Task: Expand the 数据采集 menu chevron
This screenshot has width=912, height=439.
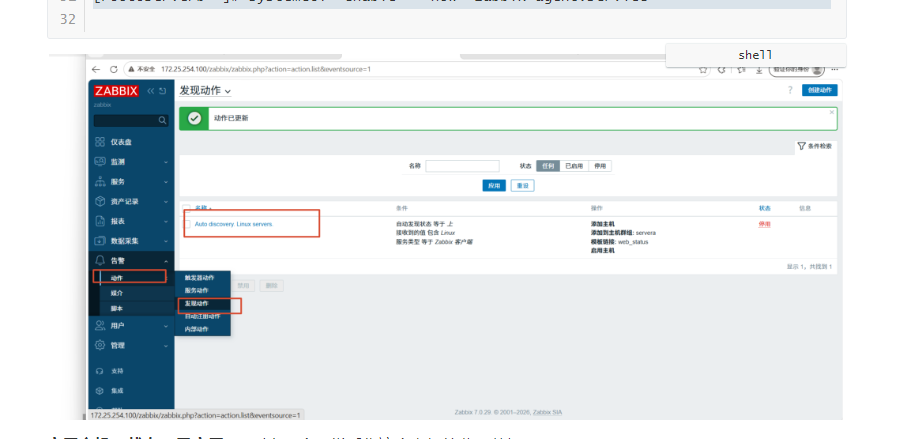Action: point(166,241)
